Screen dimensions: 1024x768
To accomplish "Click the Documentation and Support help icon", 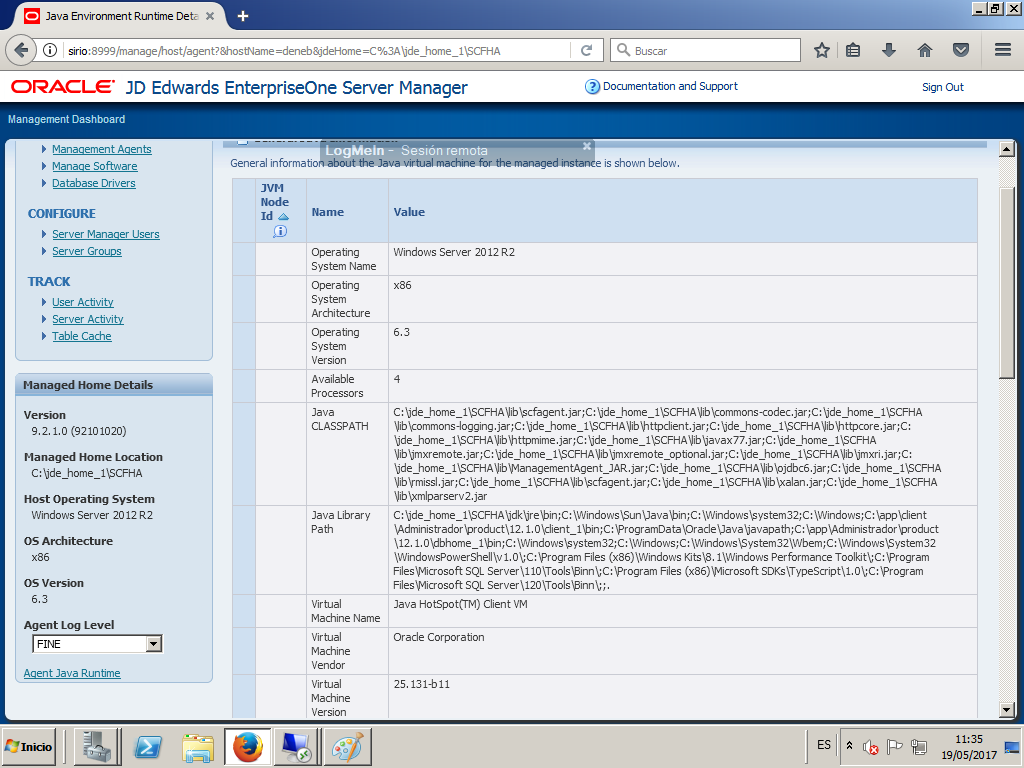I will tap(592, 86).
